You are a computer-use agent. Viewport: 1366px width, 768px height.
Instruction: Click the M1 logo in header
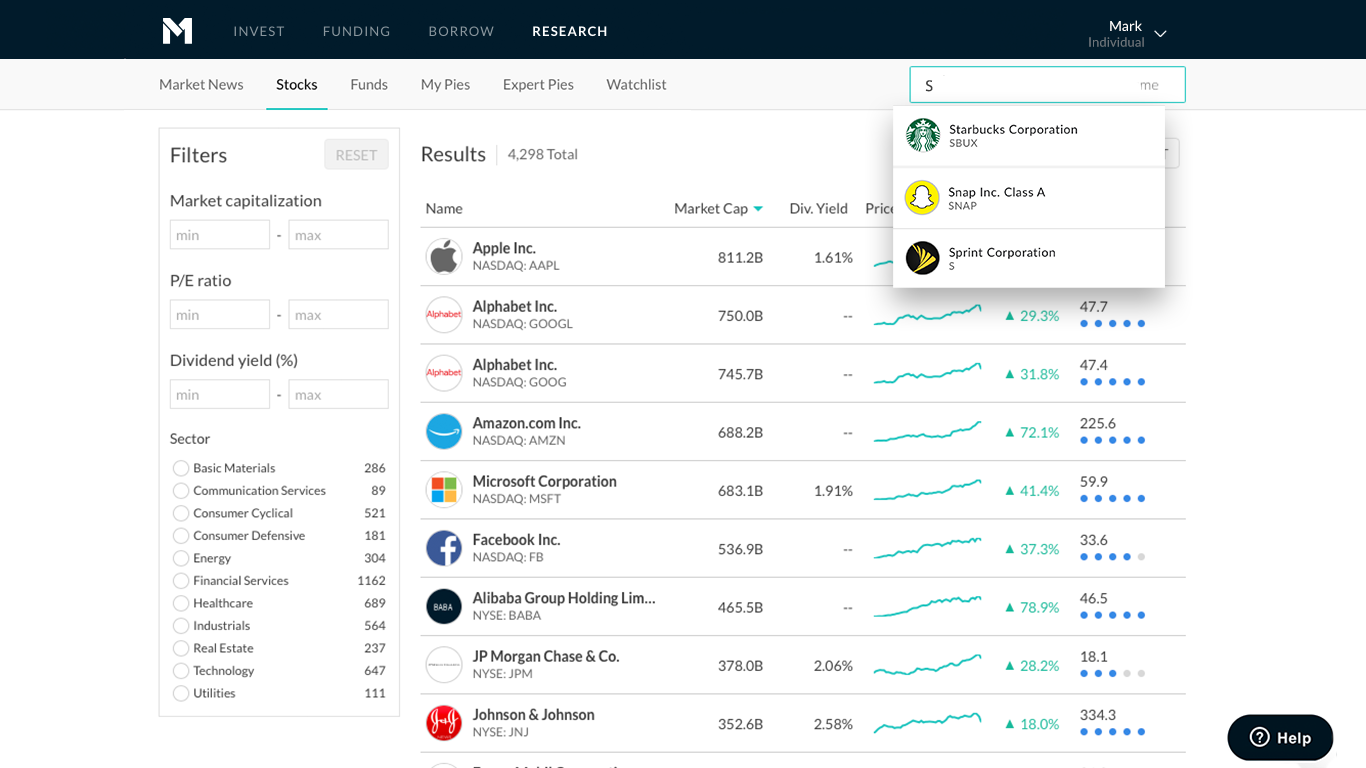point(177,31)
